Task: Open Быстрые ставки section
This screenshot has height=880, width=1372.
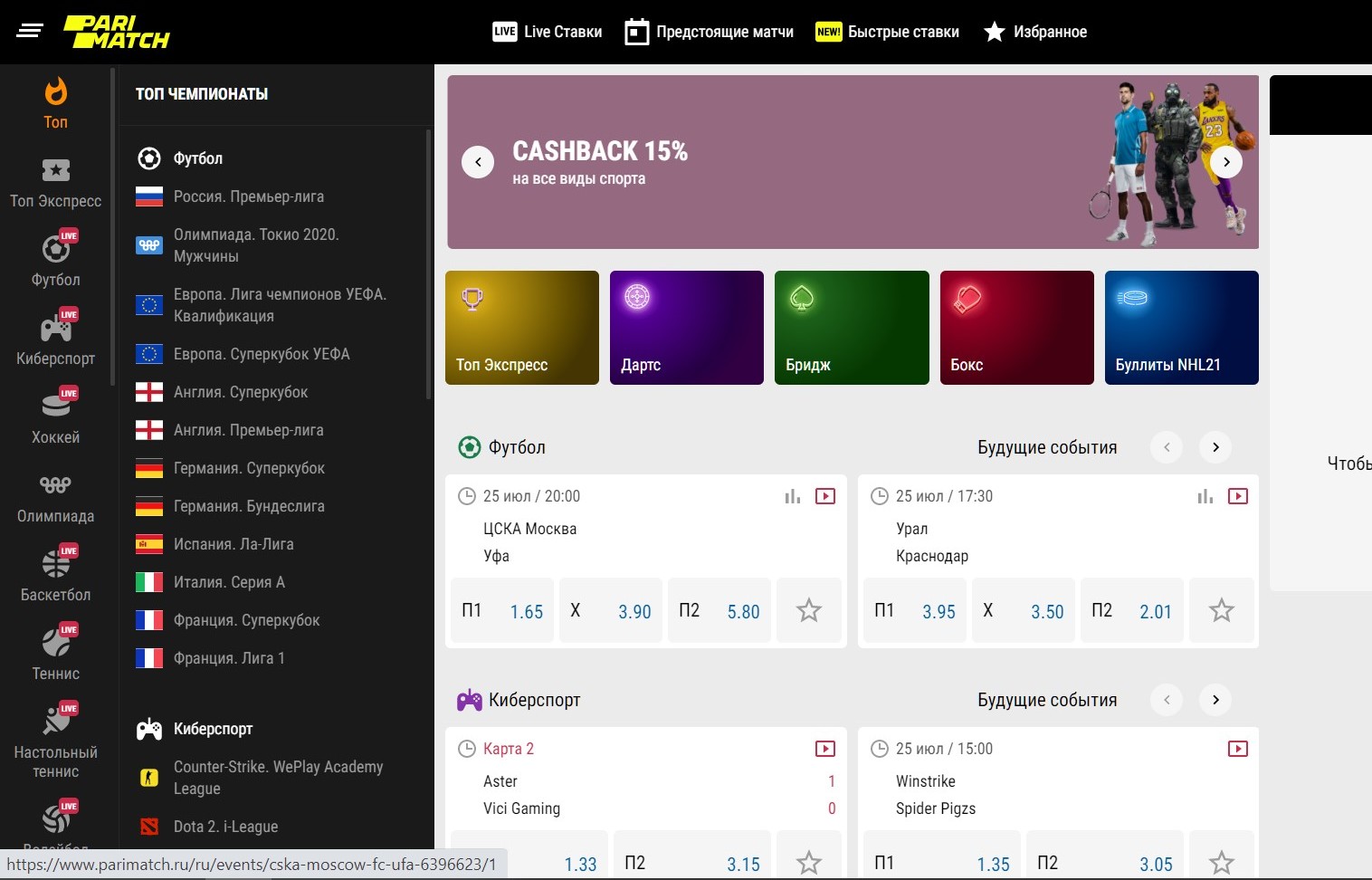Action: [887, 32]
